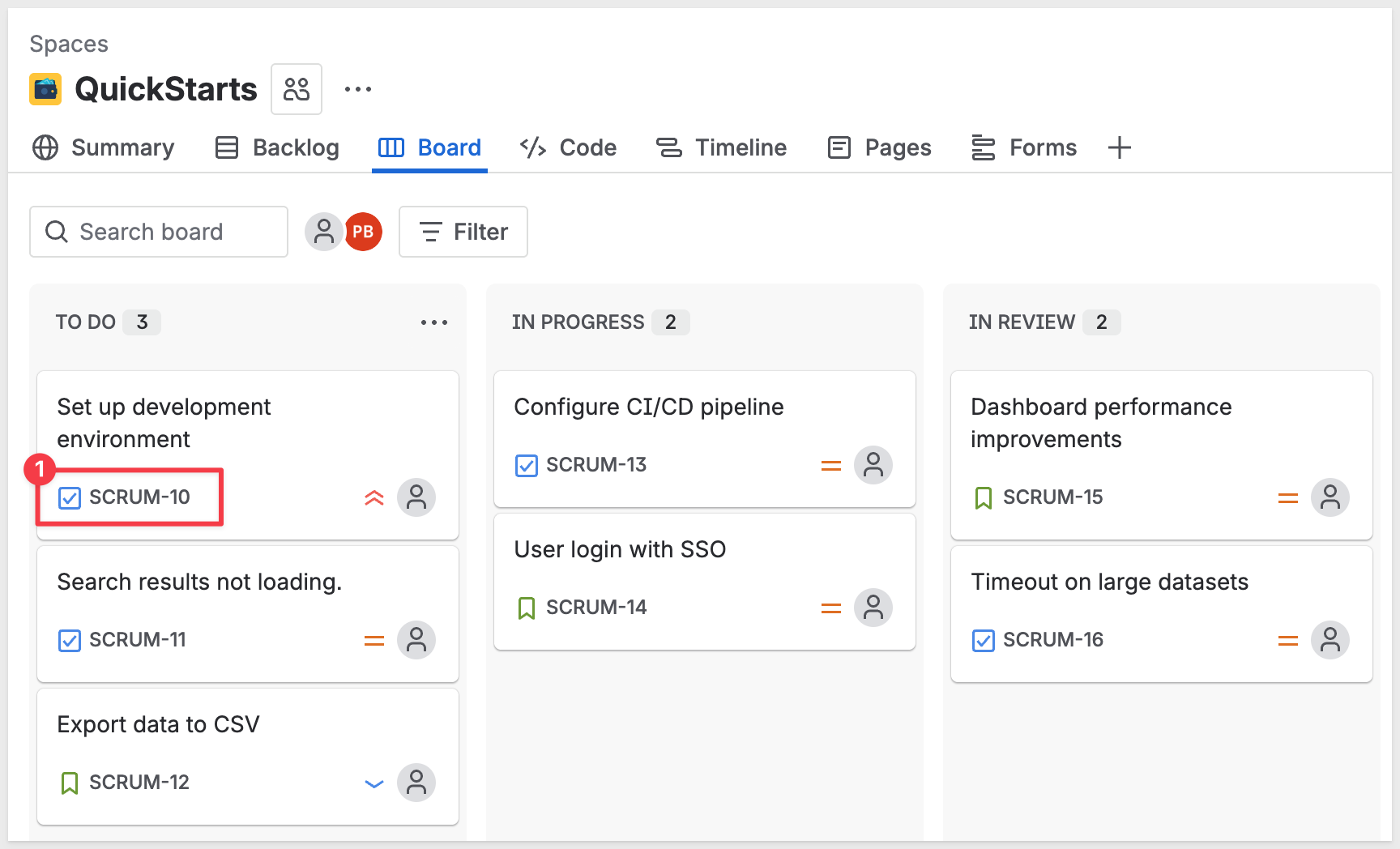Click medium priority icon on SCRUM-16

click(1287, 640)
